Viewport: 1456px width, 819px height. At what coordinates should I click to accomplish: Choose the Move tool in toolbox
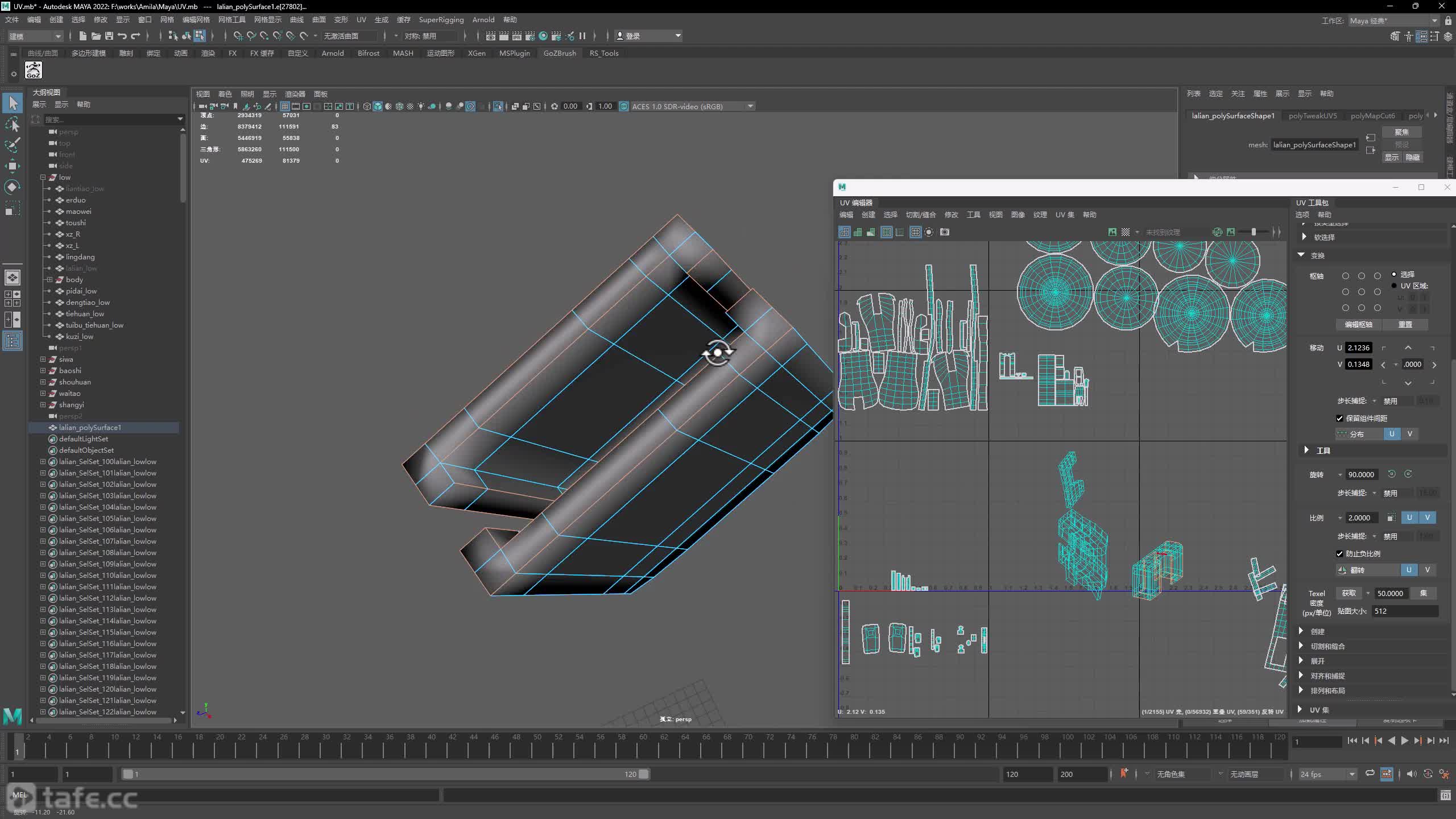coord(13,166)
